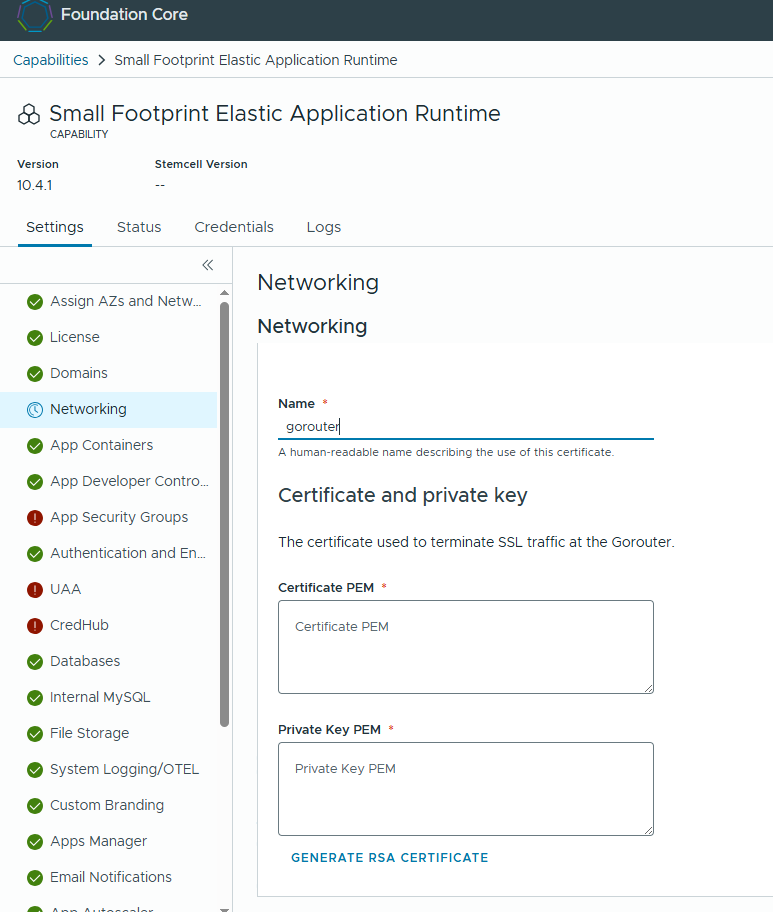The height and width of the screenshot is (912, 773).
Task: Click green check icon next to Domains
Action: [x=35, y=374]
